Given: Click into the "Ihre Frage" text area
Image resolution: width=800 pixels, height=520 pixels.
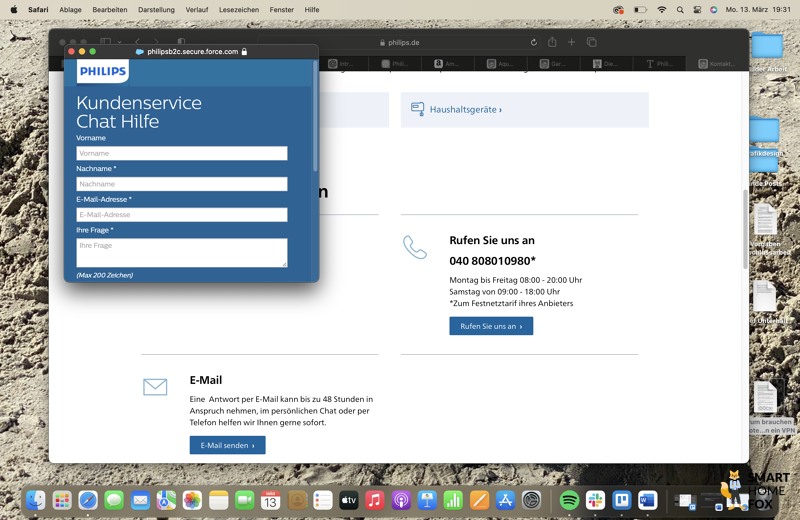Looking at the screenshot, I should [182, 252].
